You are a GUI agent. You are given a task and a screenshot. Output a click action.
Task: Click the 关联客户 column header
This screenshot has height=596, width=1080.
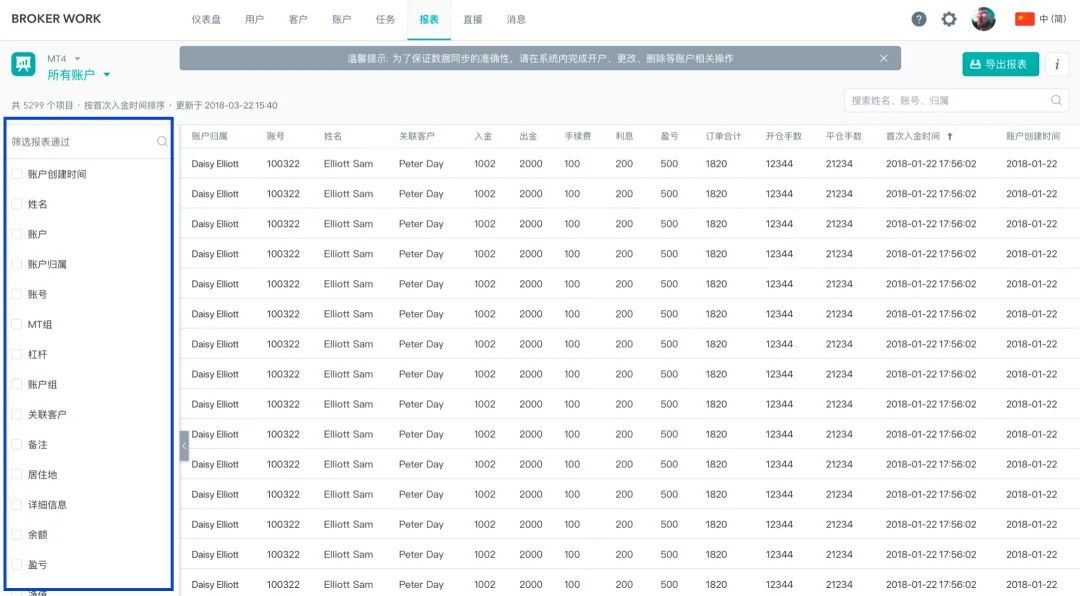coord(417,136)
